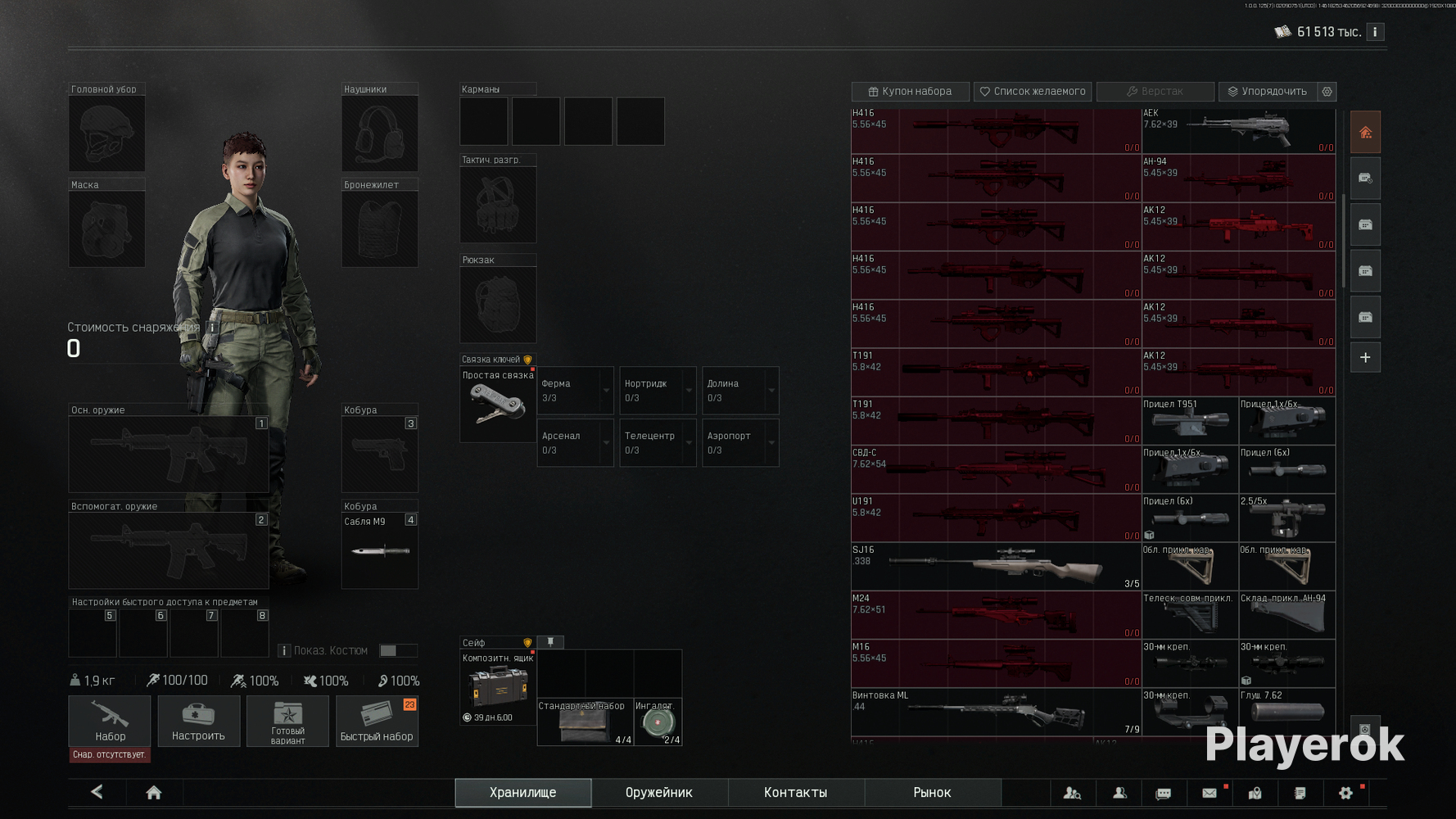Select quick access slot 5
This screenshot has width=1456, height=819.
[93, 633]
